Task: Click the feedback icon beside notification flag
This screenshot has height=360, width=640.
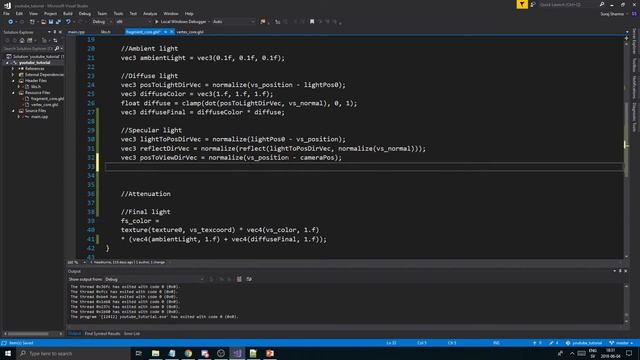Action: click(x=533, y=4)
